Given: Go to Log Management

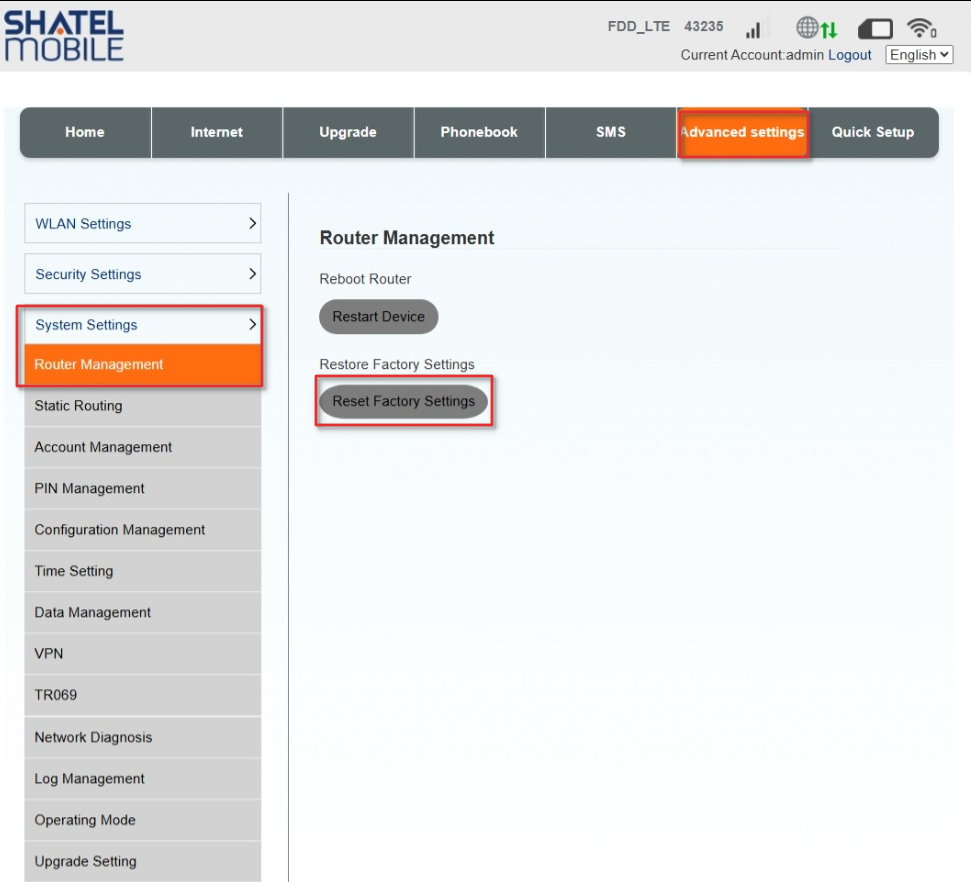Looking at the screenshot, I should 142,779.
